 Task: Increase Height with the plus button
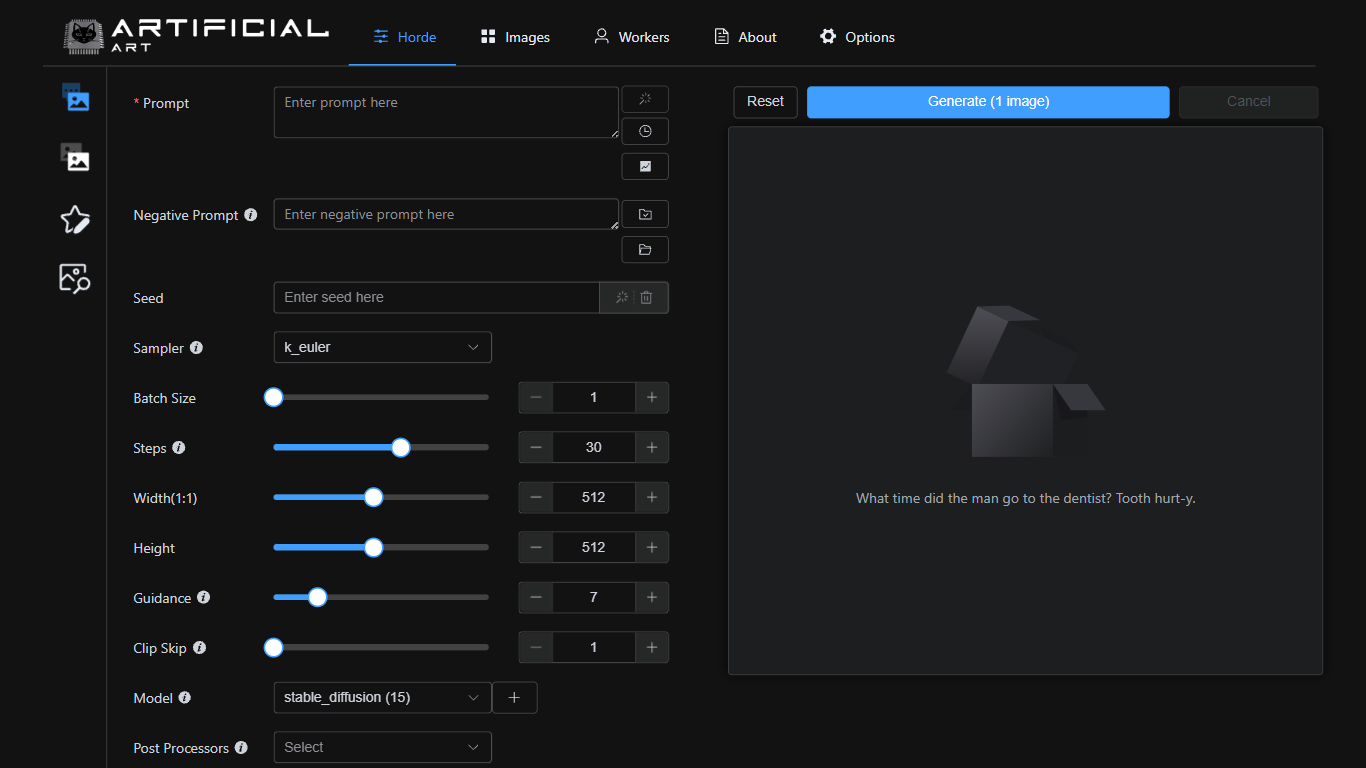652,548
